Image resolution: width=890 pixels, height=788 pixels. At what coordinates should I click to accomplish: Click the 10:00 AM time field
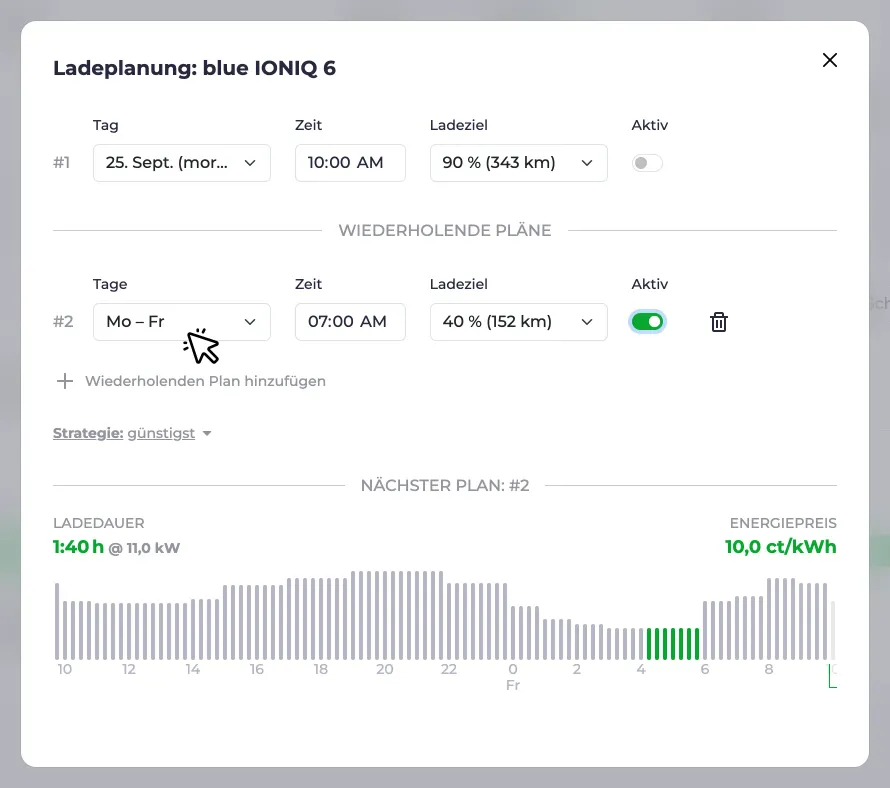point(350,163)
